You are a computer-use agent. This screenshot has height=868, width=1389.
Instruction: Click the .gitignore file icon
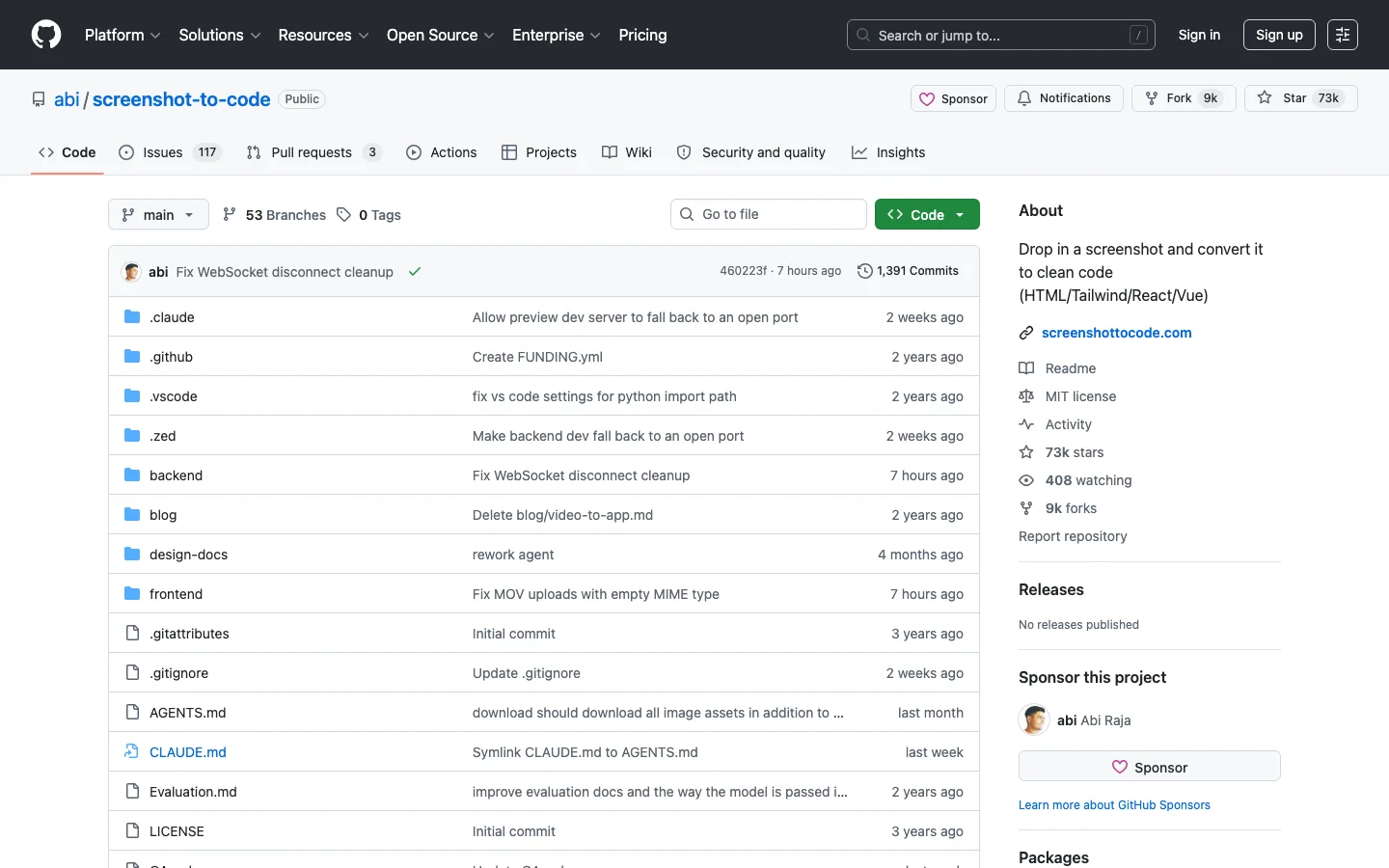tap(132, 672)
